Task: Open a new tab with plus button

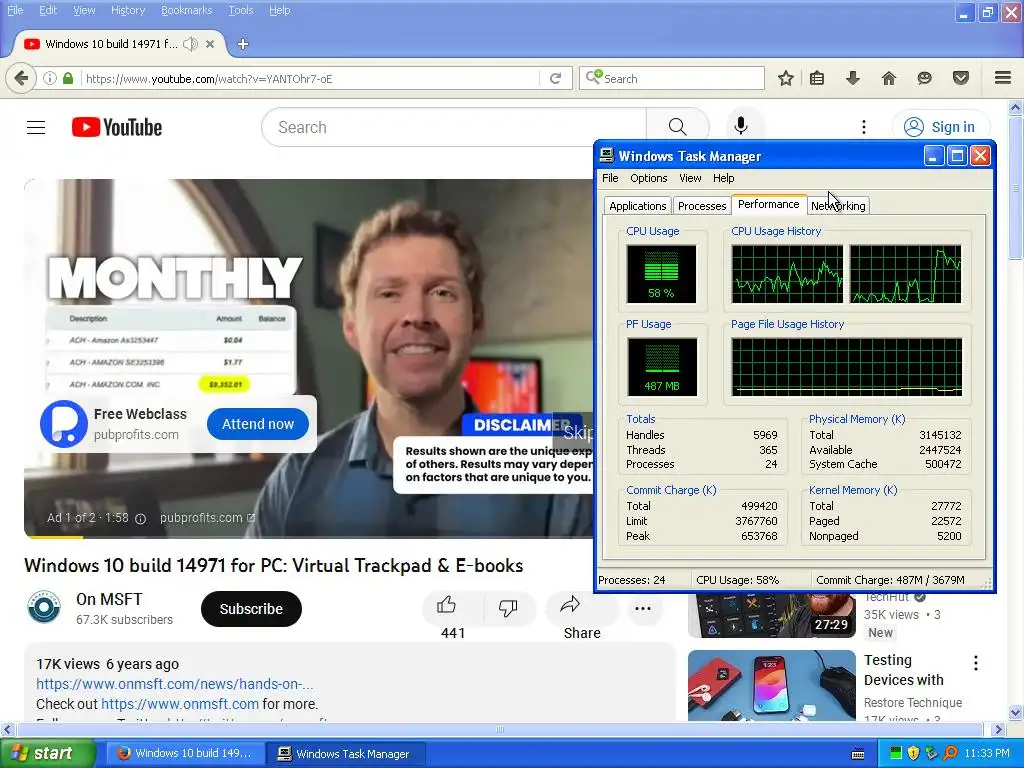Action: 243,44
